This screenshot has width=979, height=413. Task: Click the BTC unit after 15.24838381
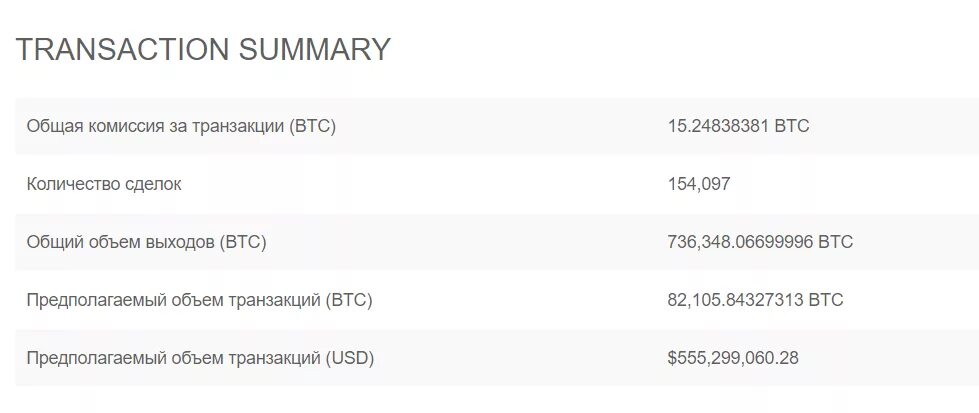pyautogui.click(x=792, y=126)
